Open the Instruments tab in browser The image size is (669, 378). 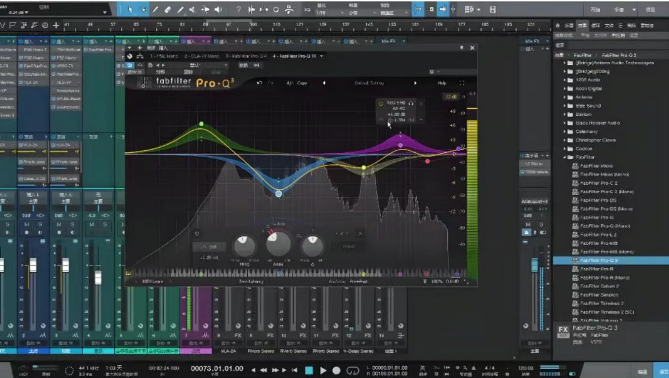(x=570, y=26)
